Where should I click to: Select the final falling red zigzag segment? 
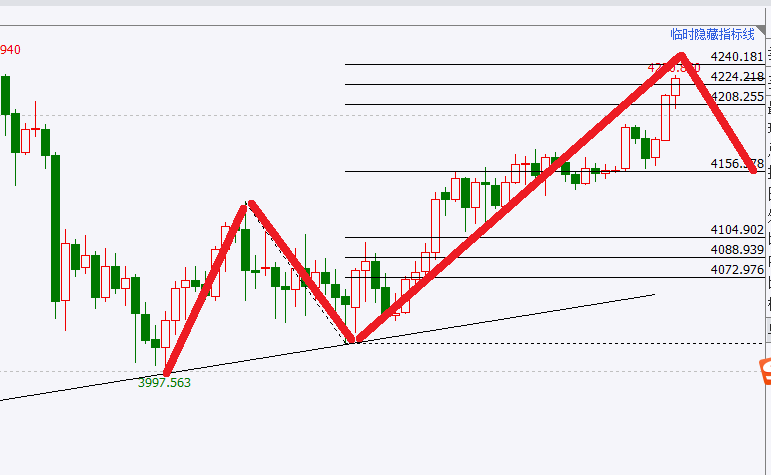coord(718,113)
